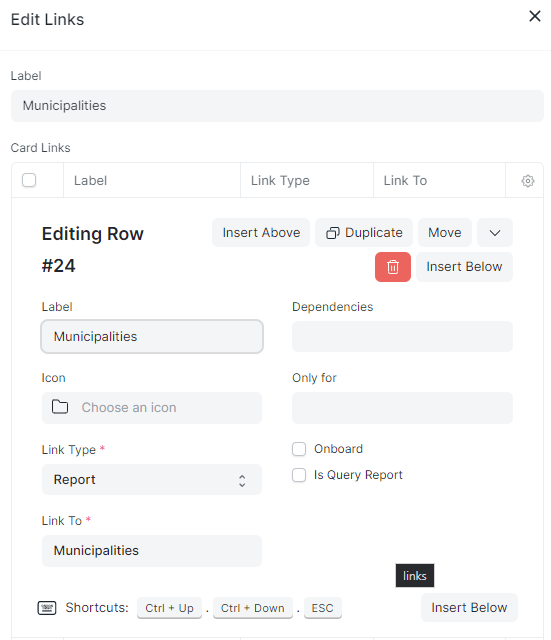Image resolution: width=551 pixels, height=640 pixels.
Task: Tick the select-all checkbox in table header
Action: click(29, 180)
